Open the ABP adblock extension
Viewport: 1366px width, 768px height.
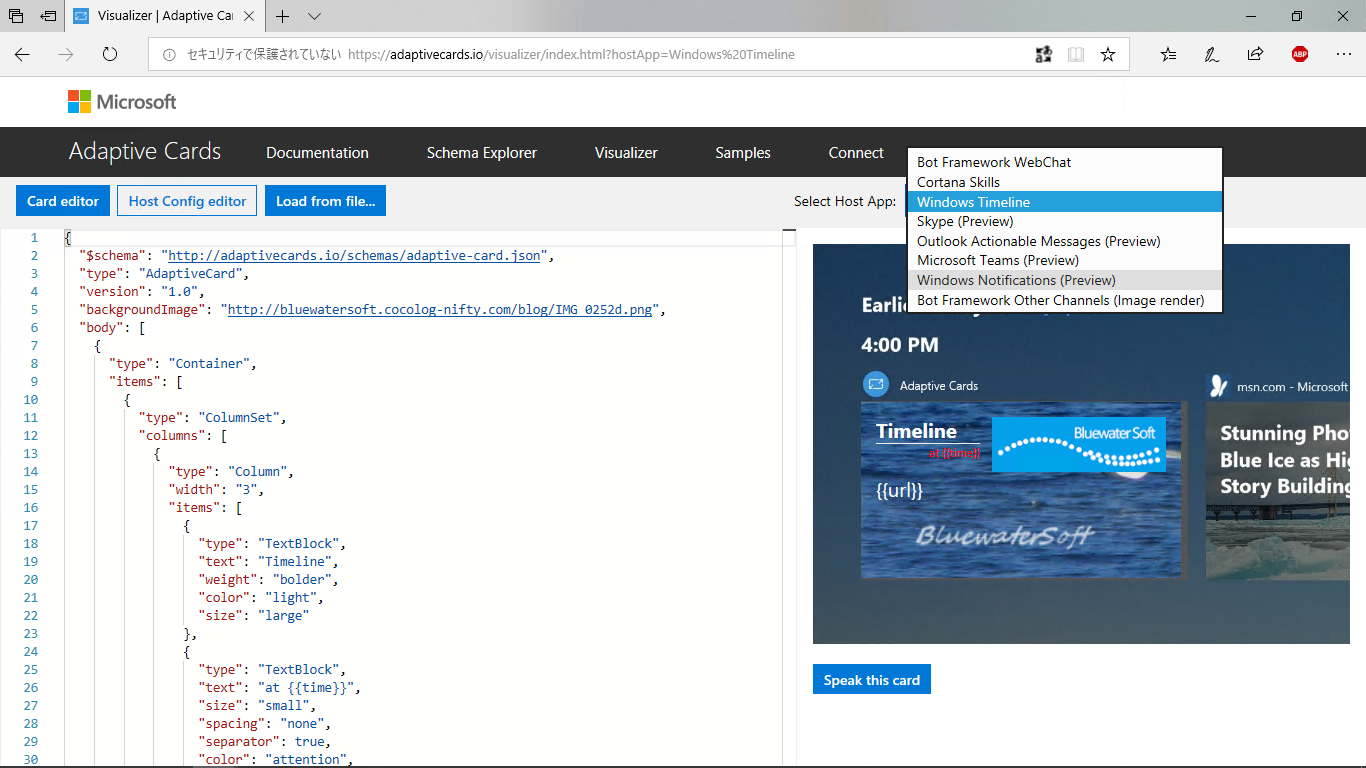1300,54
